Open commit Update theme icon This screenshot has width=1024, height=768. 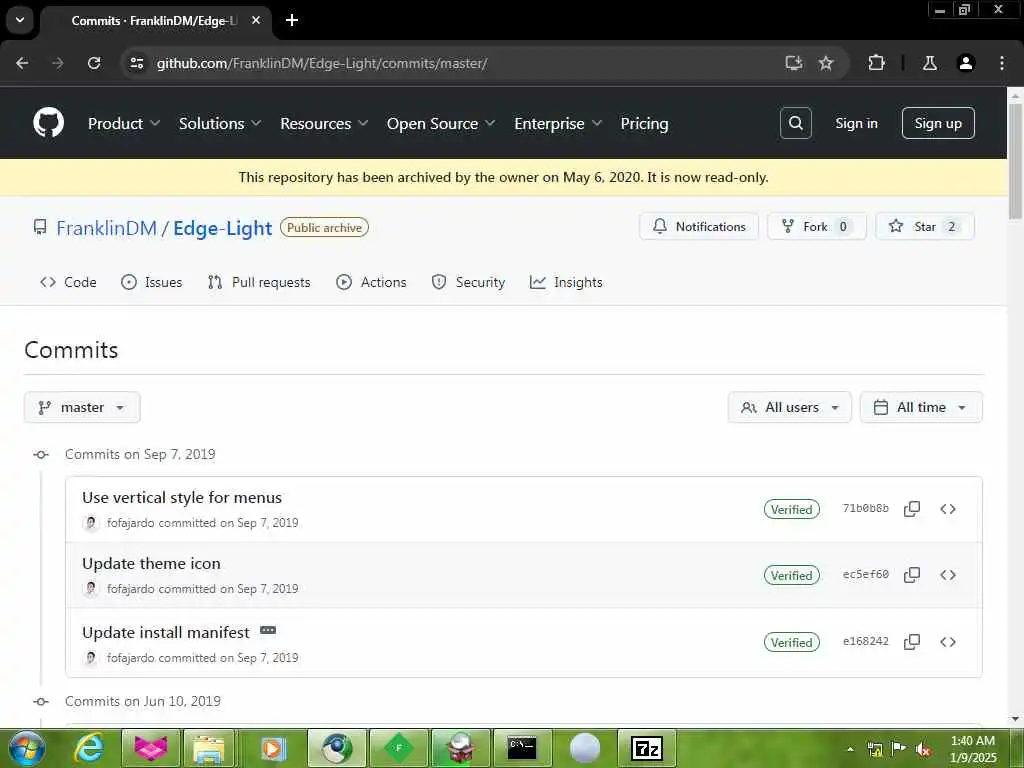(152, 564)
